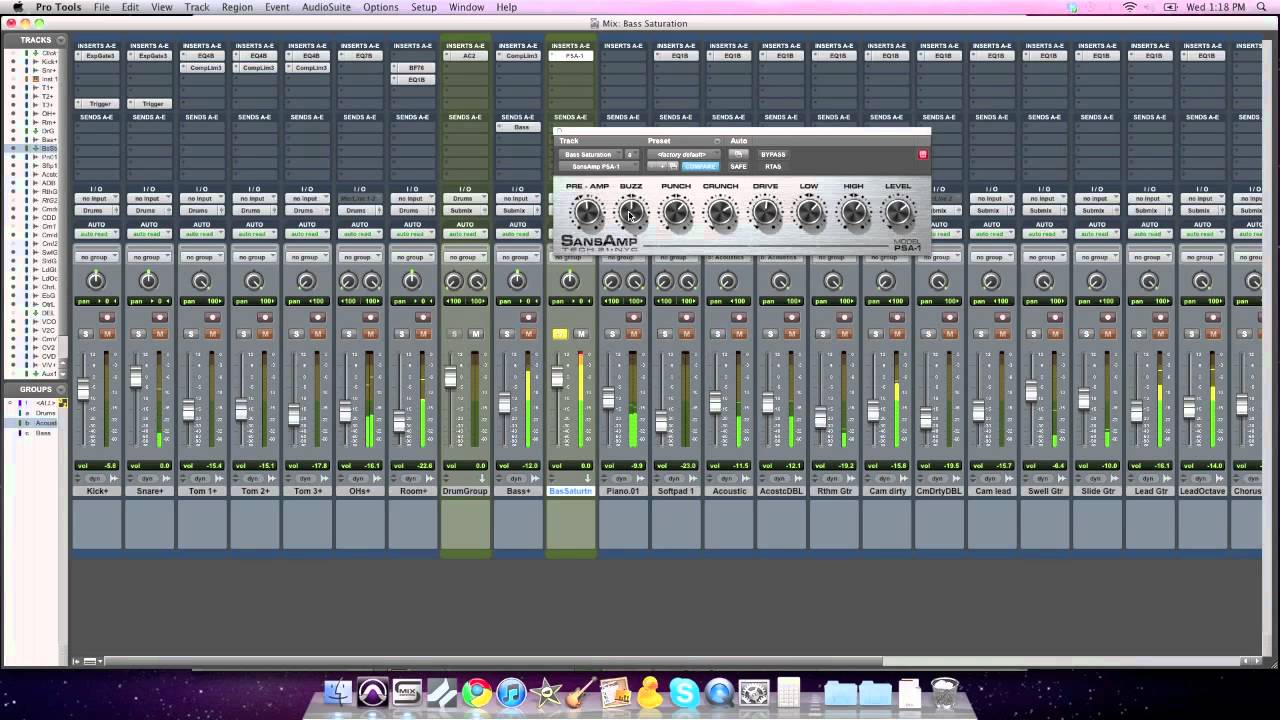1280x720 pixels.
Task: Open the Window menu
Action: click(467, 7)
